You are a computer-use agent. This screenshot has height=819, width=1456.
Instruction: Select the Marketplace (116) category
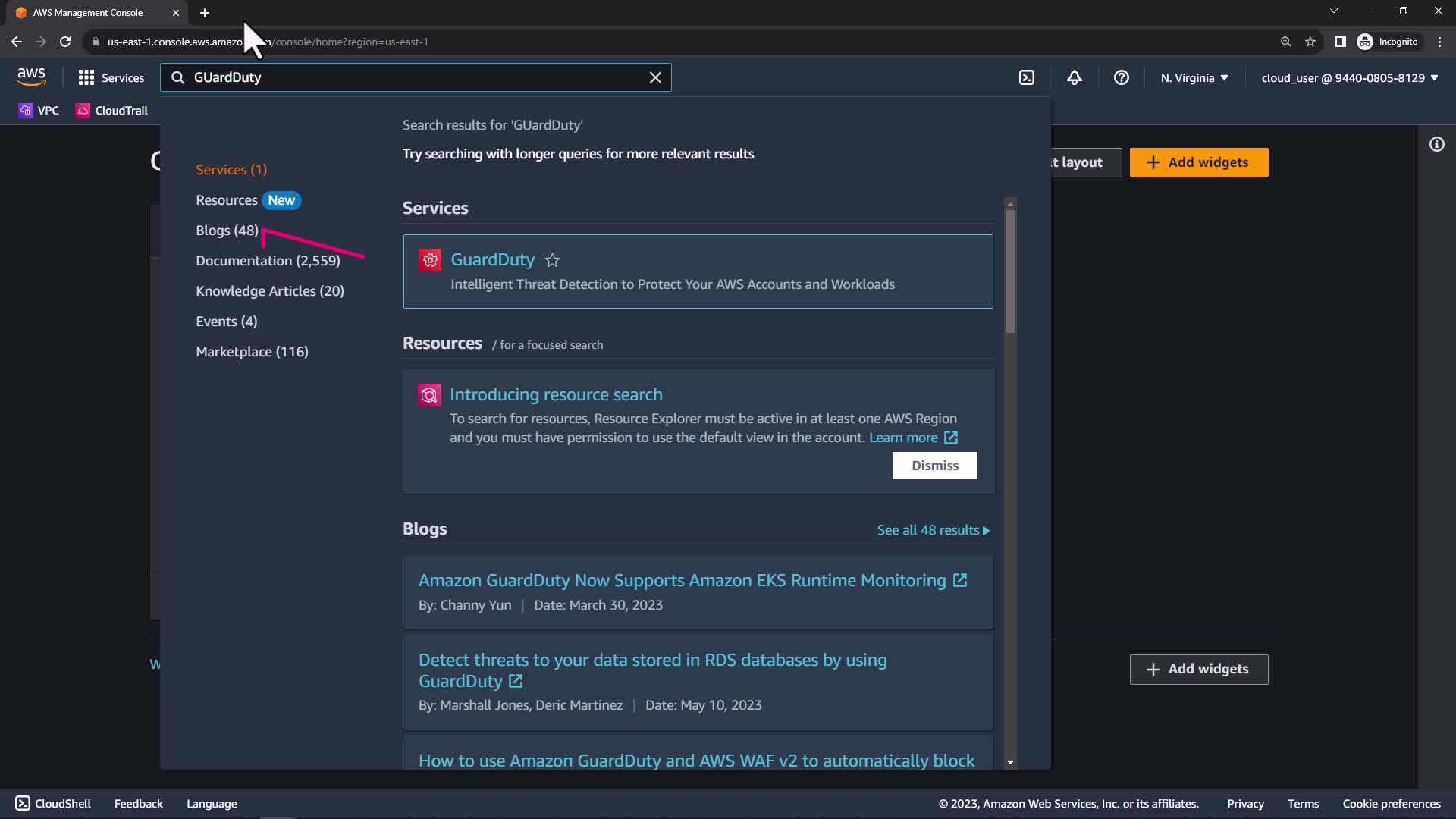(252, 351)
